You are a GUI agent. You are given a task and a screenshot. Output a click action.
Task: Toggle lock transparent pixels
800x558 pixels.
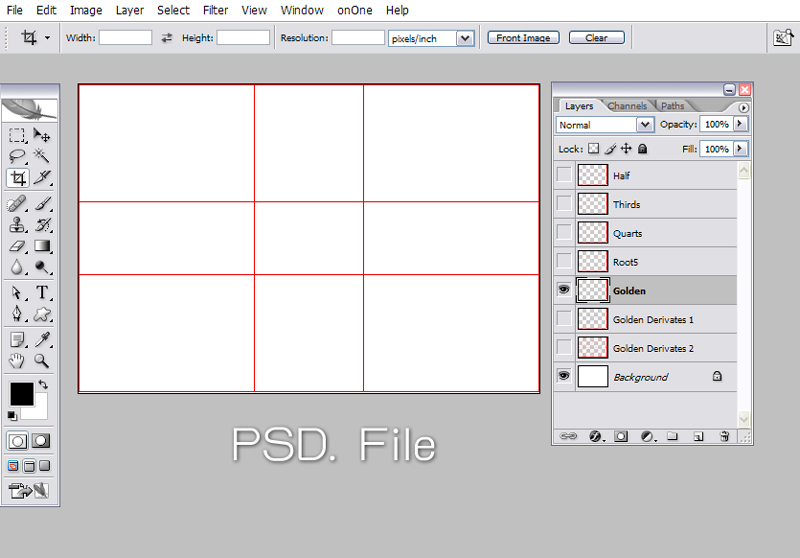pyautogui.click(x=593, y=148)
